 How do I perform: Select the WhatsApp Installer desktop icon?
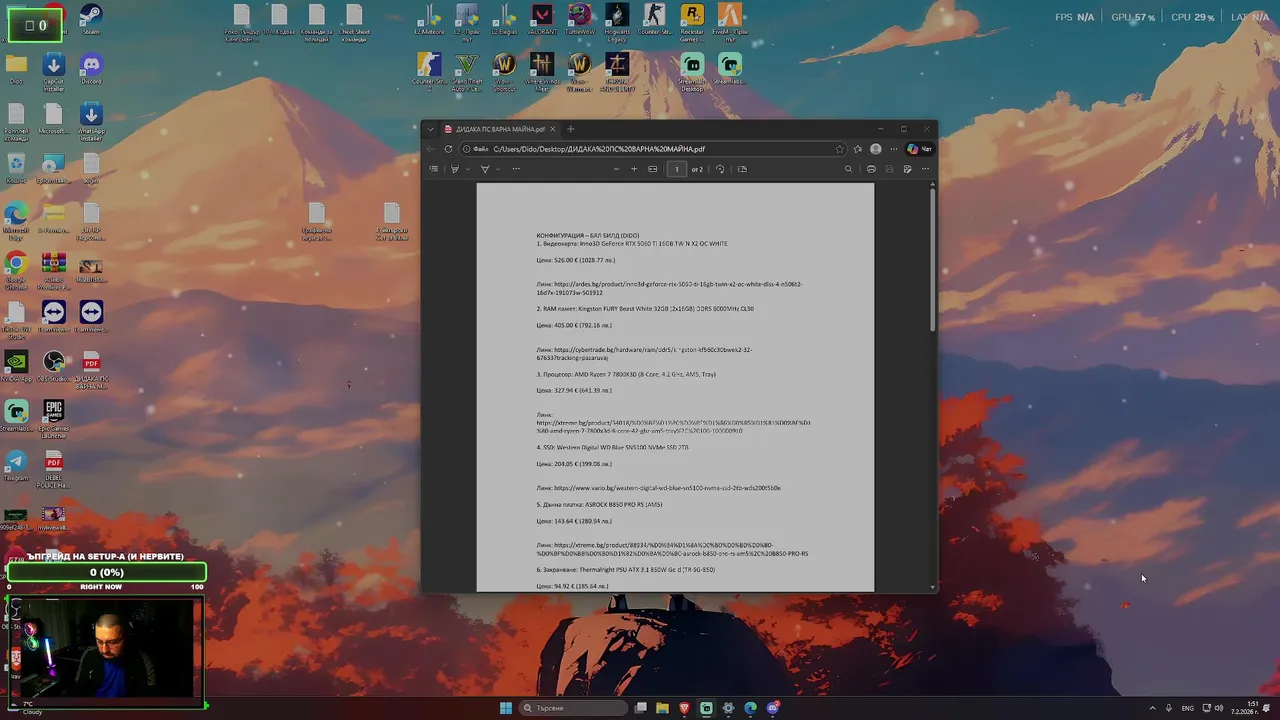click(91, 122)
